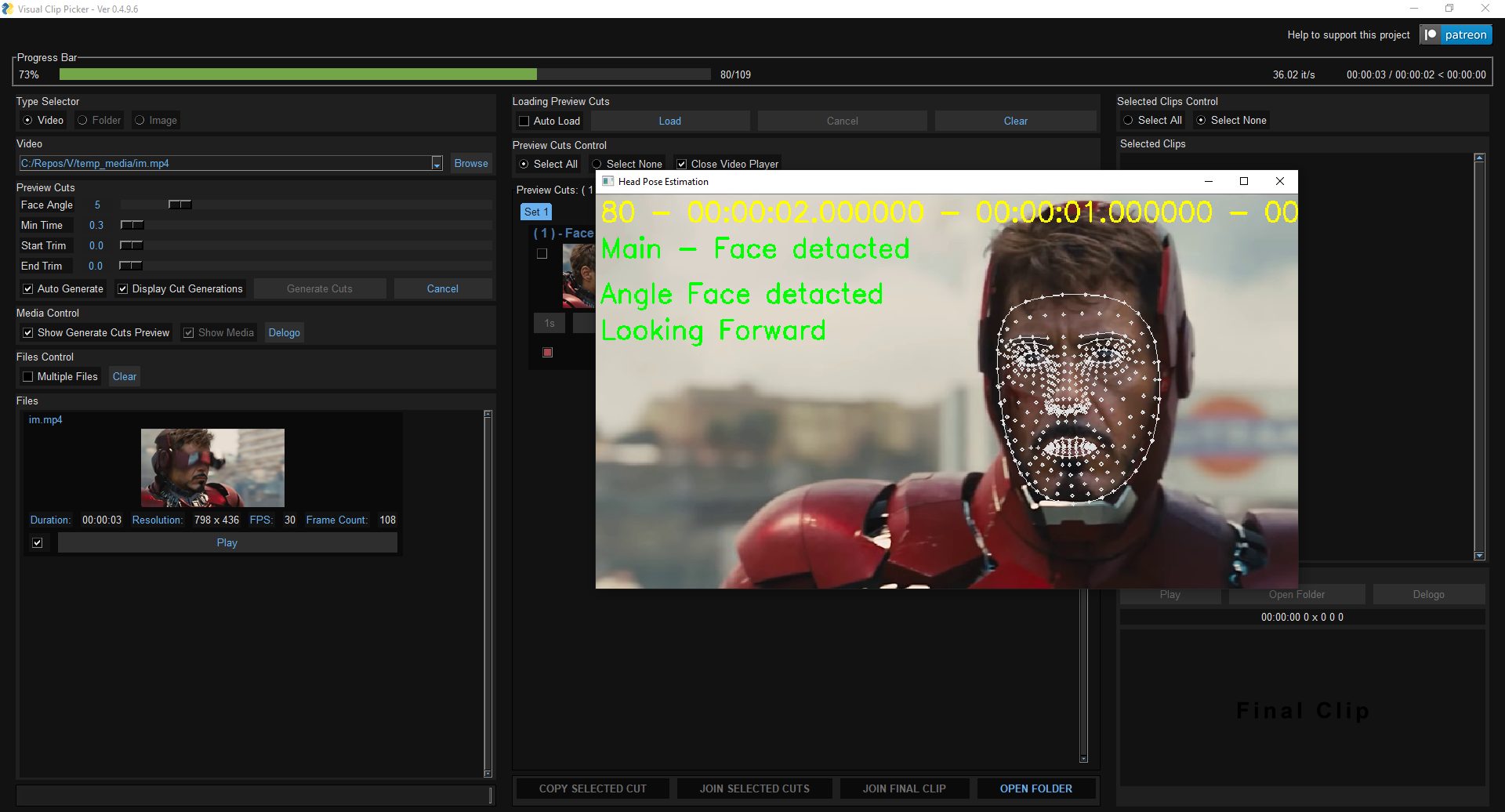
Task: Close the Head Pose Estimation window
Action: tap(1279, 181)
